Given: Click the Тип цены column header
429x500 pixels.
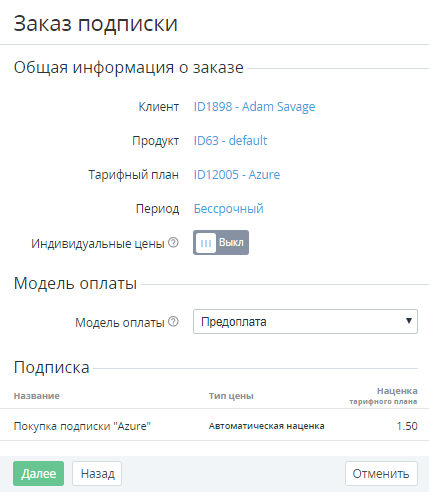Looking at the screenshot, I should pyautogui.click(x=231, y=396).
